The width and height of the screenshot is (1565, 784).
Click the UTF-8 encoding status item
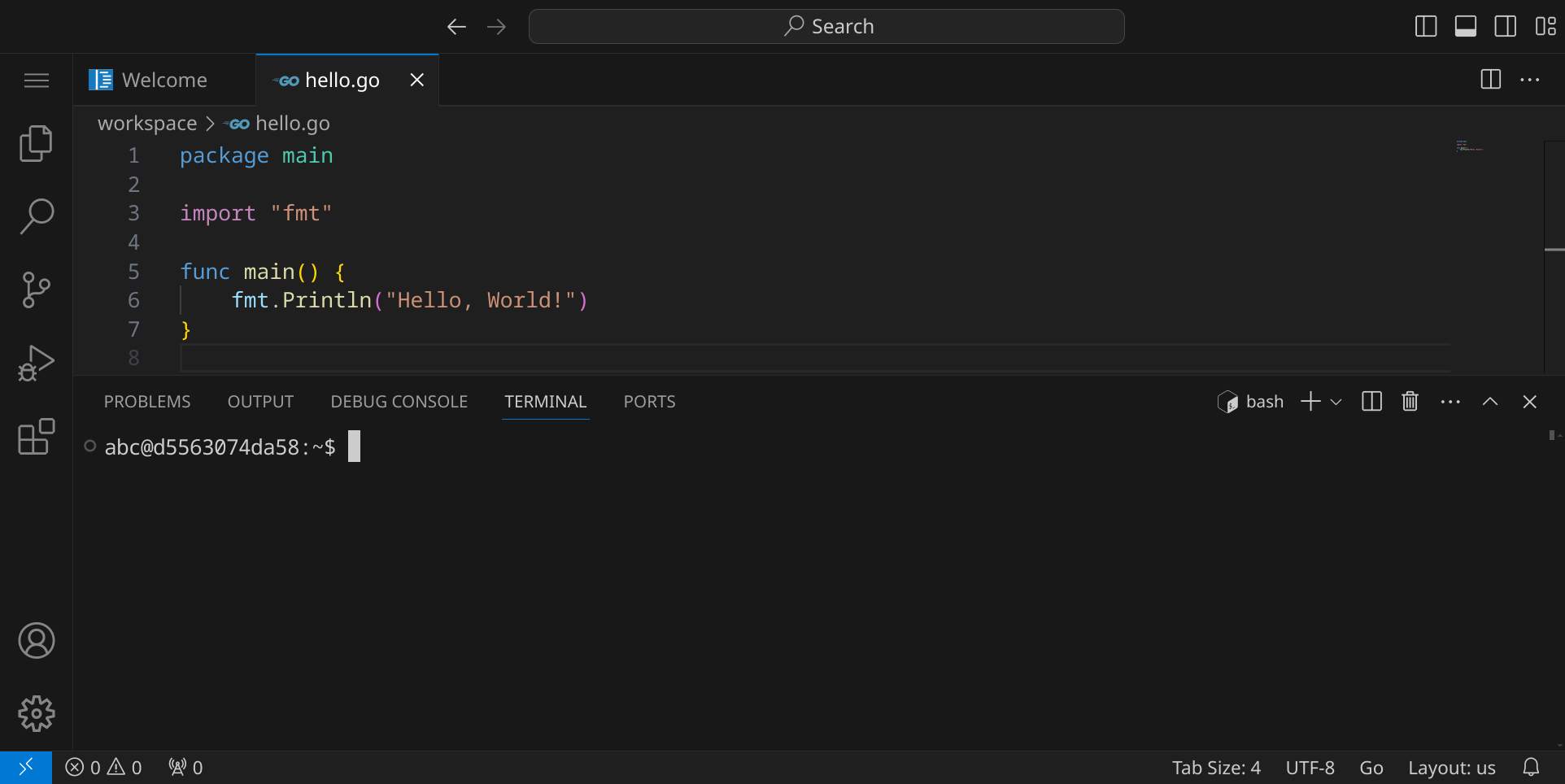[1310, 768]
